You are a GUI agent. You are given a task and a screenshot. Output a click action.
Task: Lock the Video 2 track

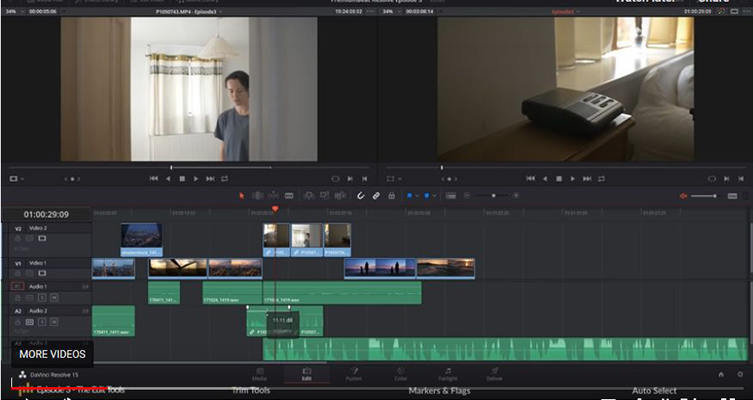click(x=18, y=238)
